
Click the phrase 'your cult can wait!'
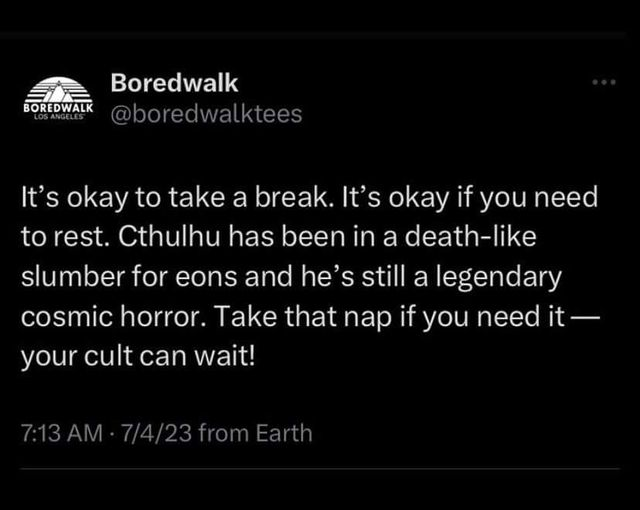(138, 357)
